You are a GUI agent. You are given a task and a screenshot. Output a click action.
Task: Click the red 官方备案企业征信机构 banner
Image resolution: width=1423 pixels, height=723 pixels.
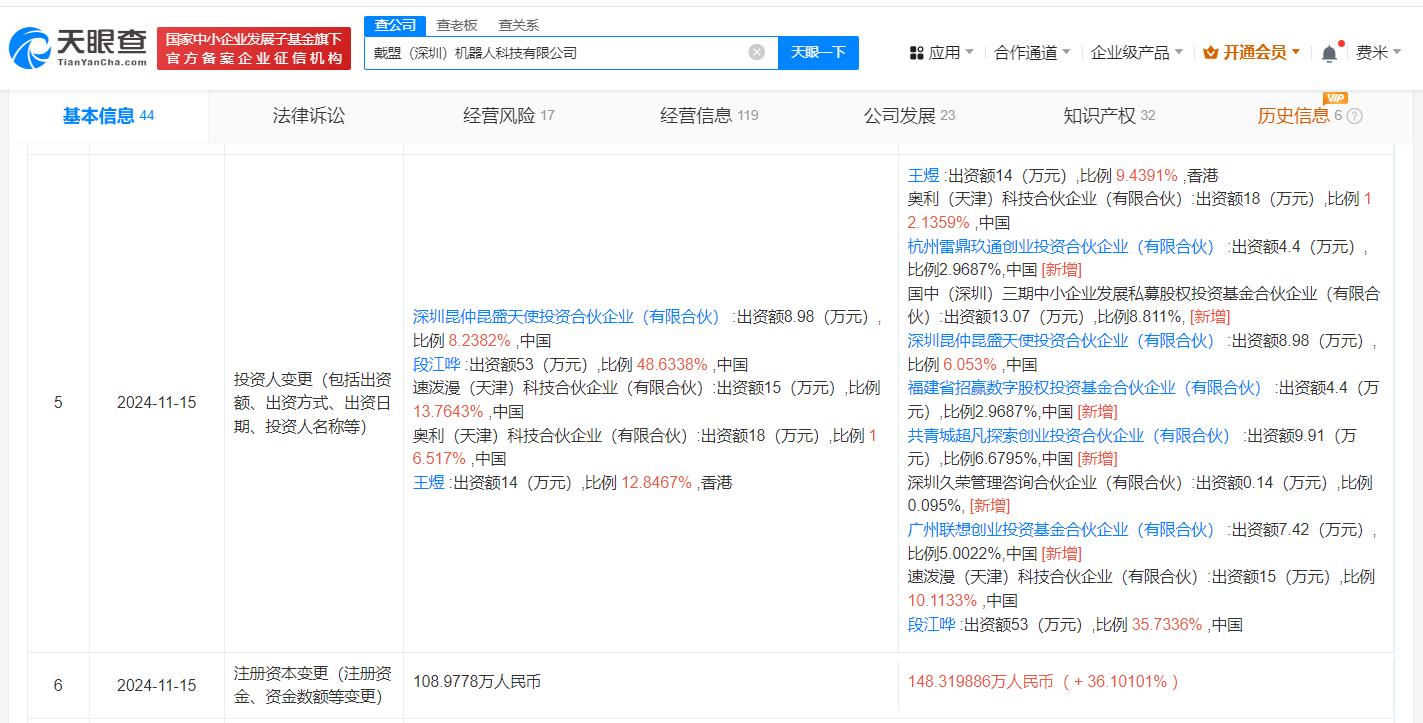(x=254, y=49)
